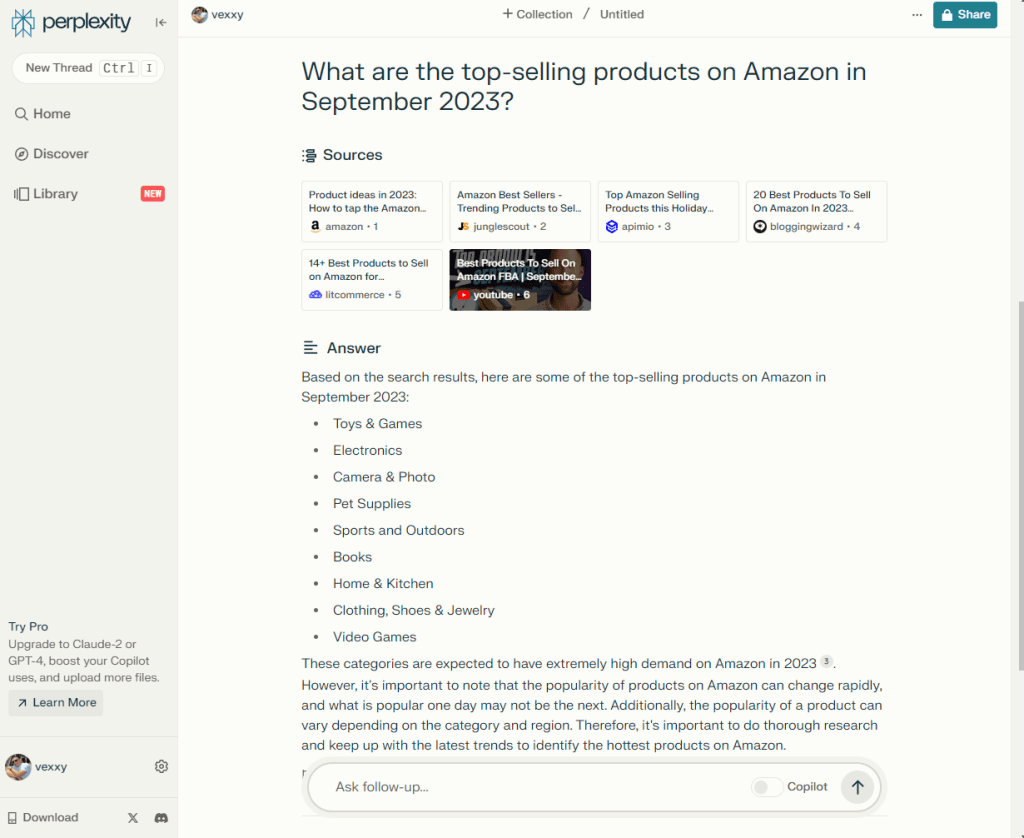Image resolution: width=1024 pixels, height=838 pixels.
Task: Click the Perplexity logo icon
Action: click(x=23, y=22)
